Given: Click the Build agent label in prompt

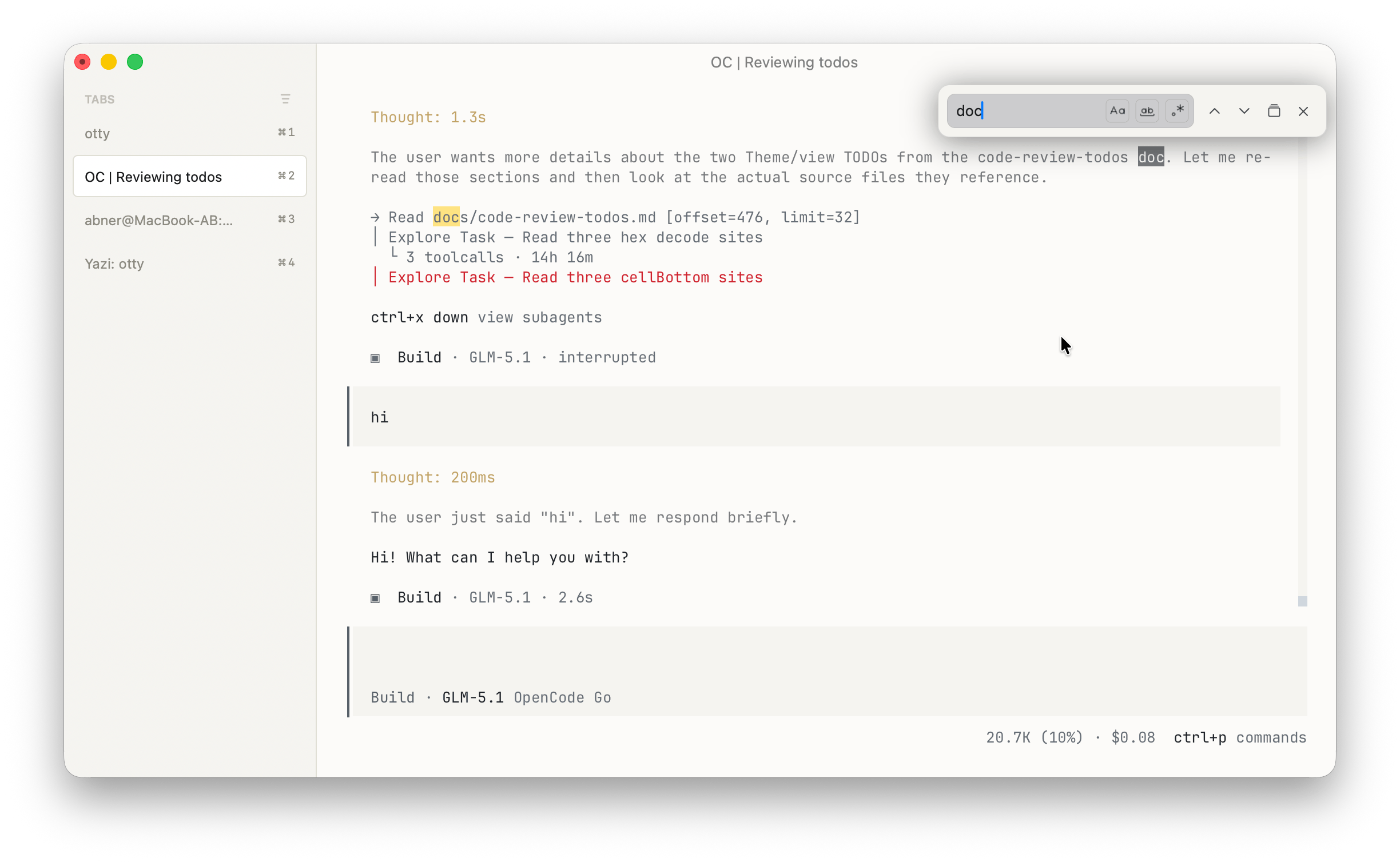Looking at the screenshot, I should (x=392, y=697).
